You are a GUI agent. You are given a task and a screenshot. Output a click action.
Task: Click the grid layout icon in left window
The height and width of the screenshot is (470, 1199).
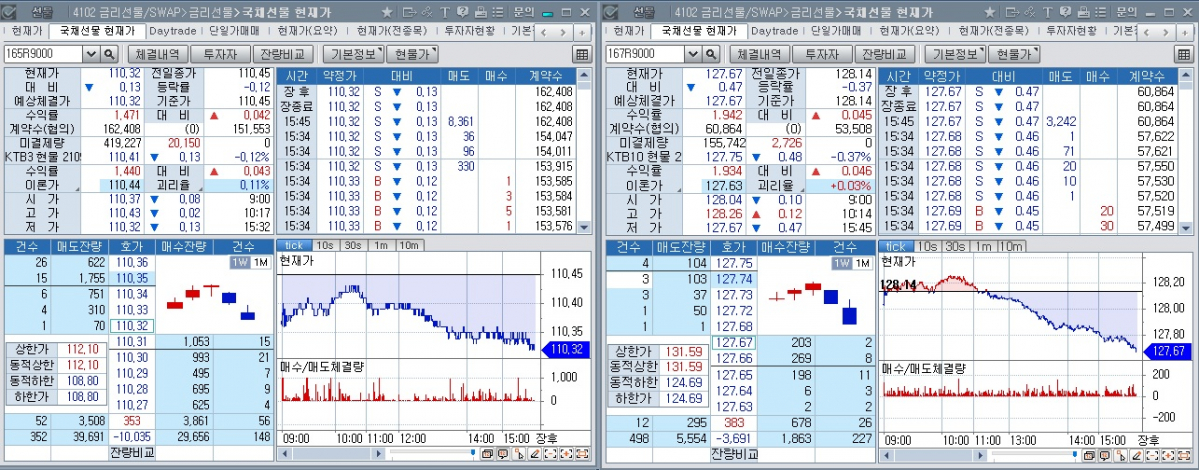[x=581, y=54]
